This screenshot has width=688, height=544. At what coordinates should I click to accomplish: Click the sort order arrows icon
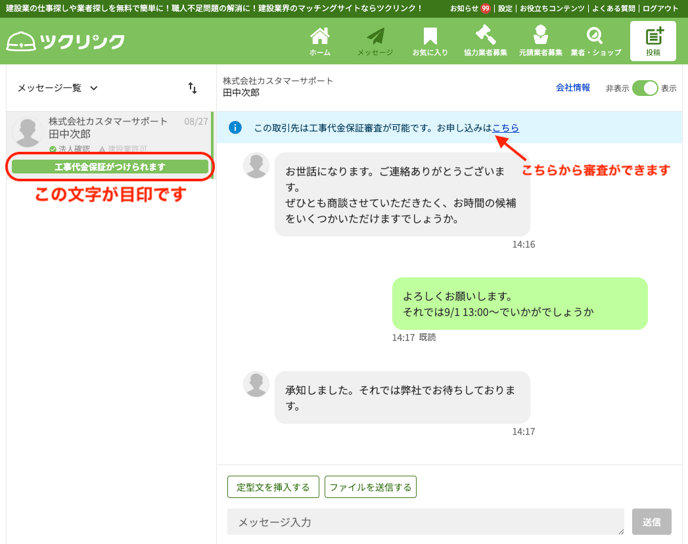pyautogui.click(x=193, y=88)
